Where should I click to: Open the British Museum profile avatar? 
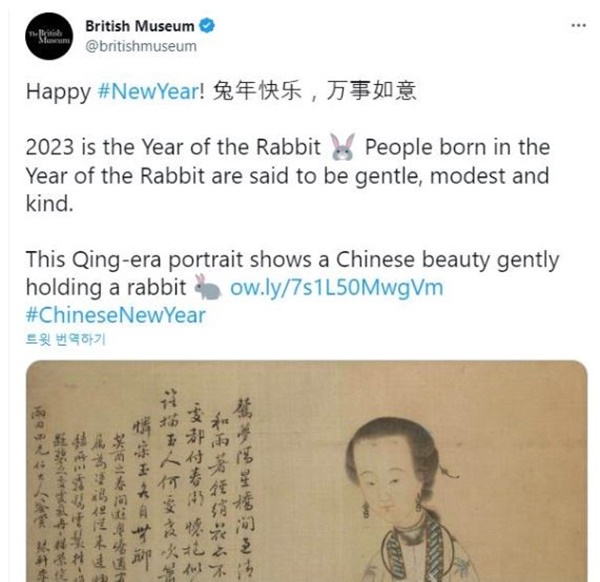click(49, 36)
